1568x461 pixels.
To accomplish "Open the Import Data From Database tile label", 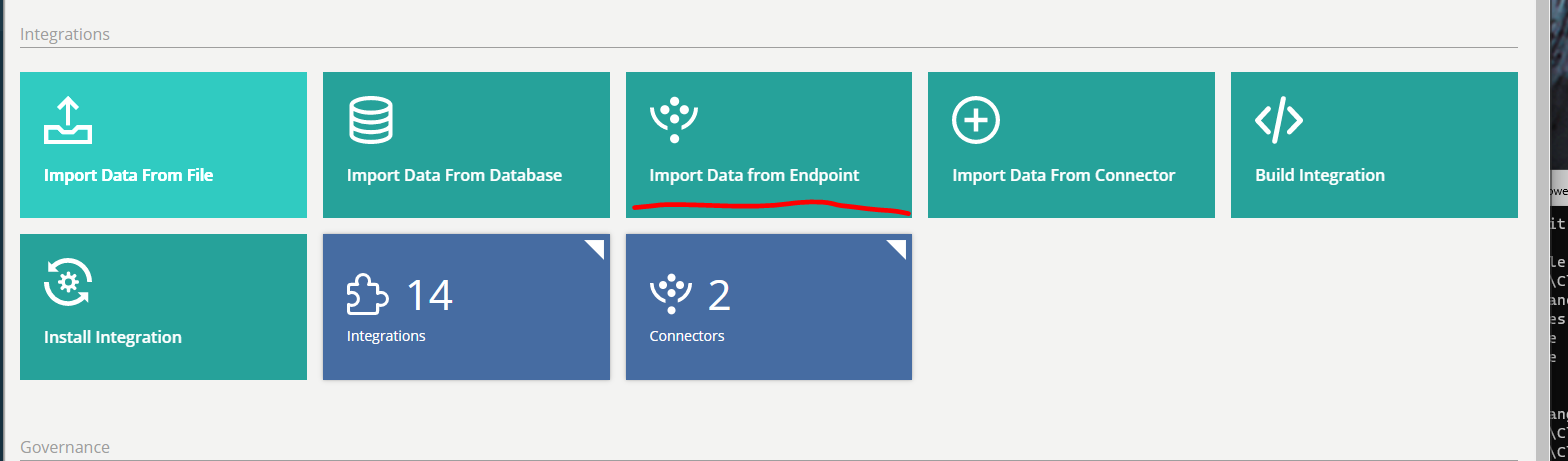I will pyautogui.click(x=454, y=175).
